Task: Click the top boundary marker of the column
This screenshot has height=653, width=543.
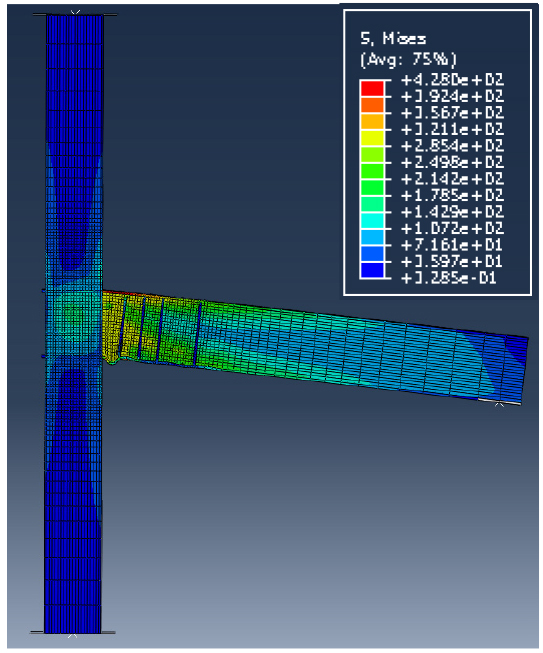Action: click(x=75, y=13)
